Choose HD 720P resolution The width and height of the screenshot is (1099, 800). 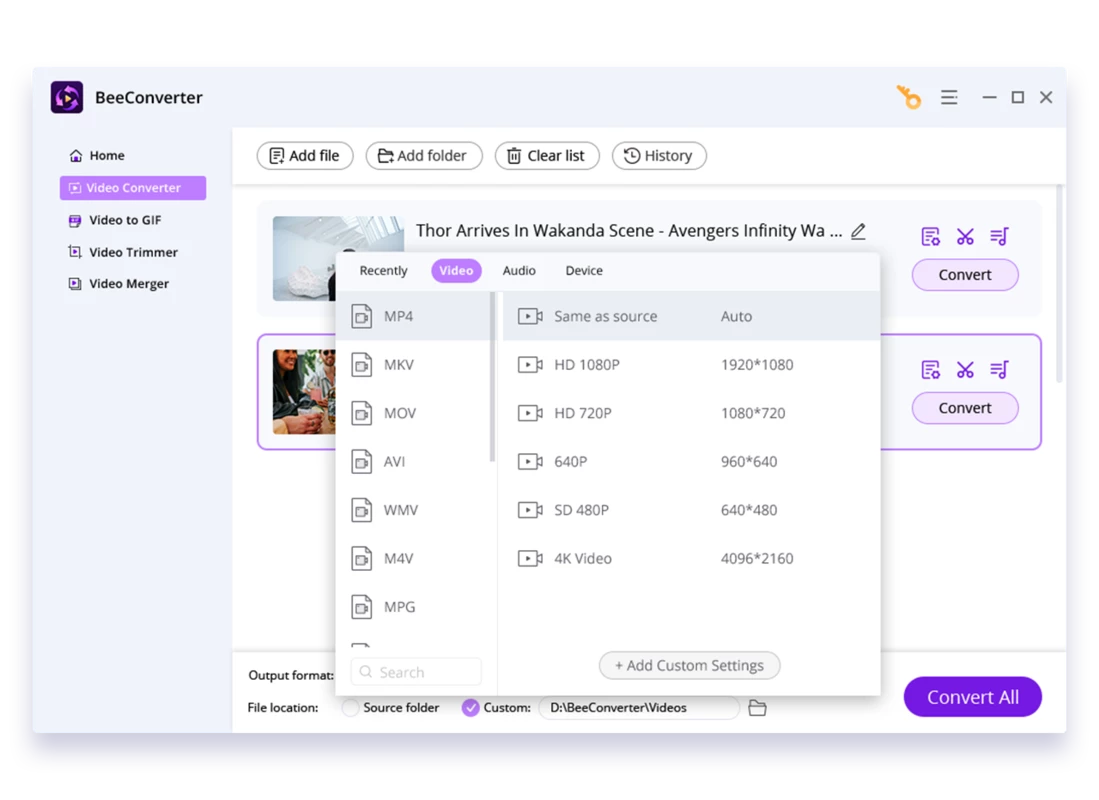[x=691, y=413]
